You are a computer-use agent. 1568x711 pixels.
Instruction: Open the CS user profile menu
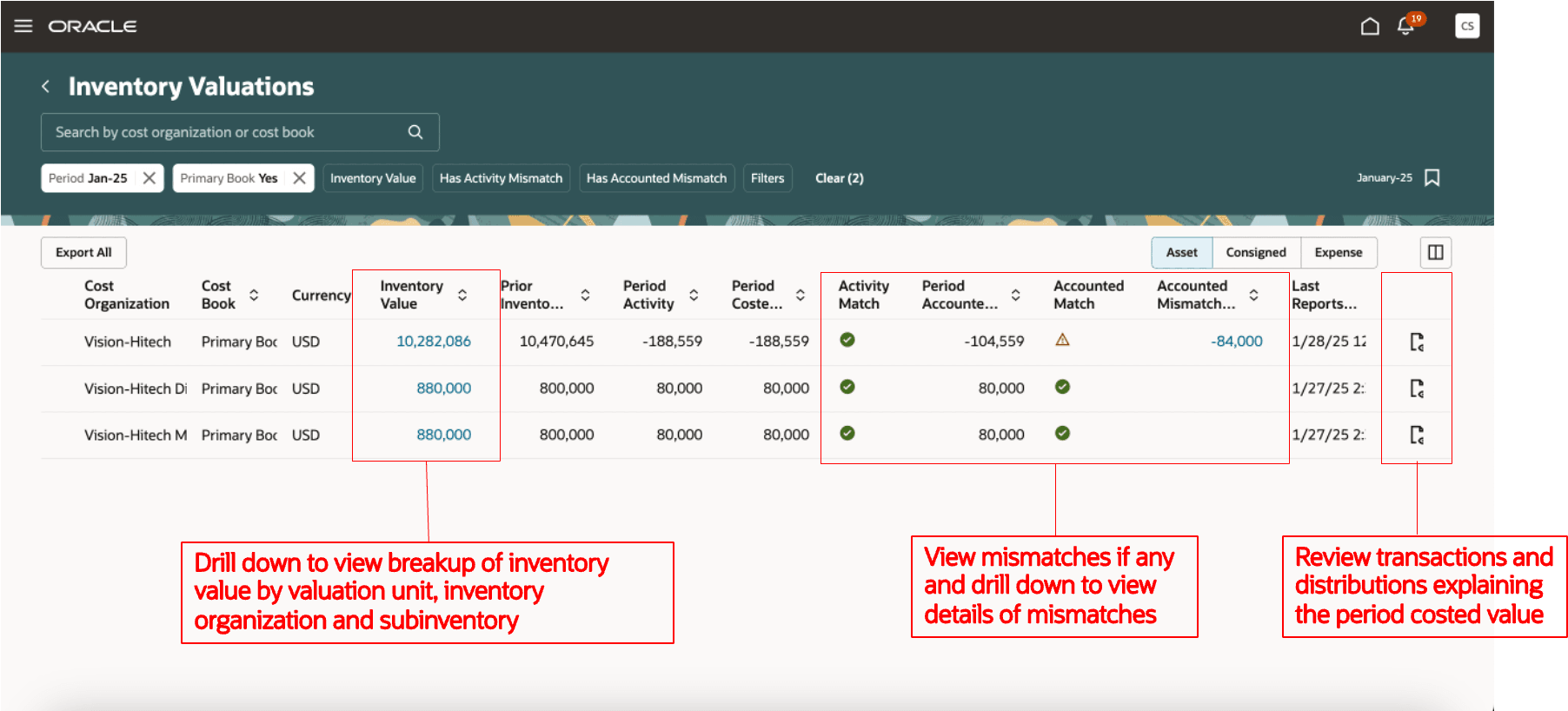pos(1467,26)
